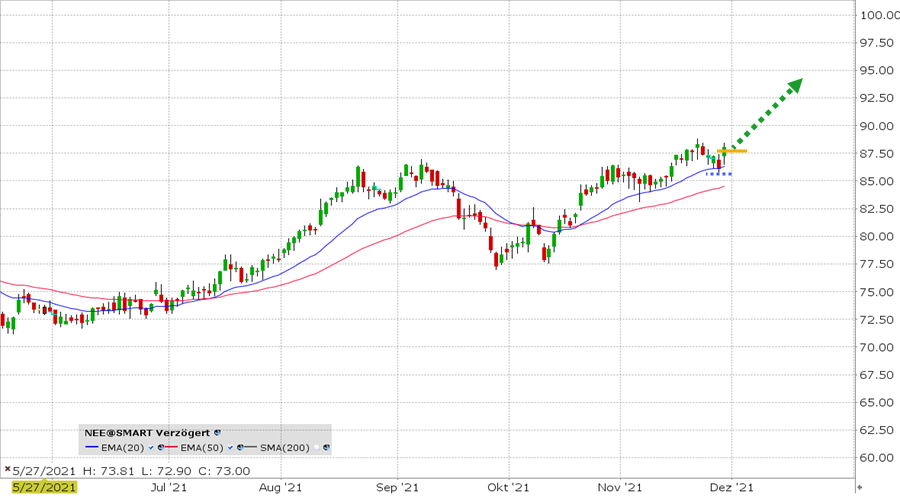The image size is (900, 500).
Task: Select the blue dotted support line
Action: pyautogui.click(x=718, y=174)
